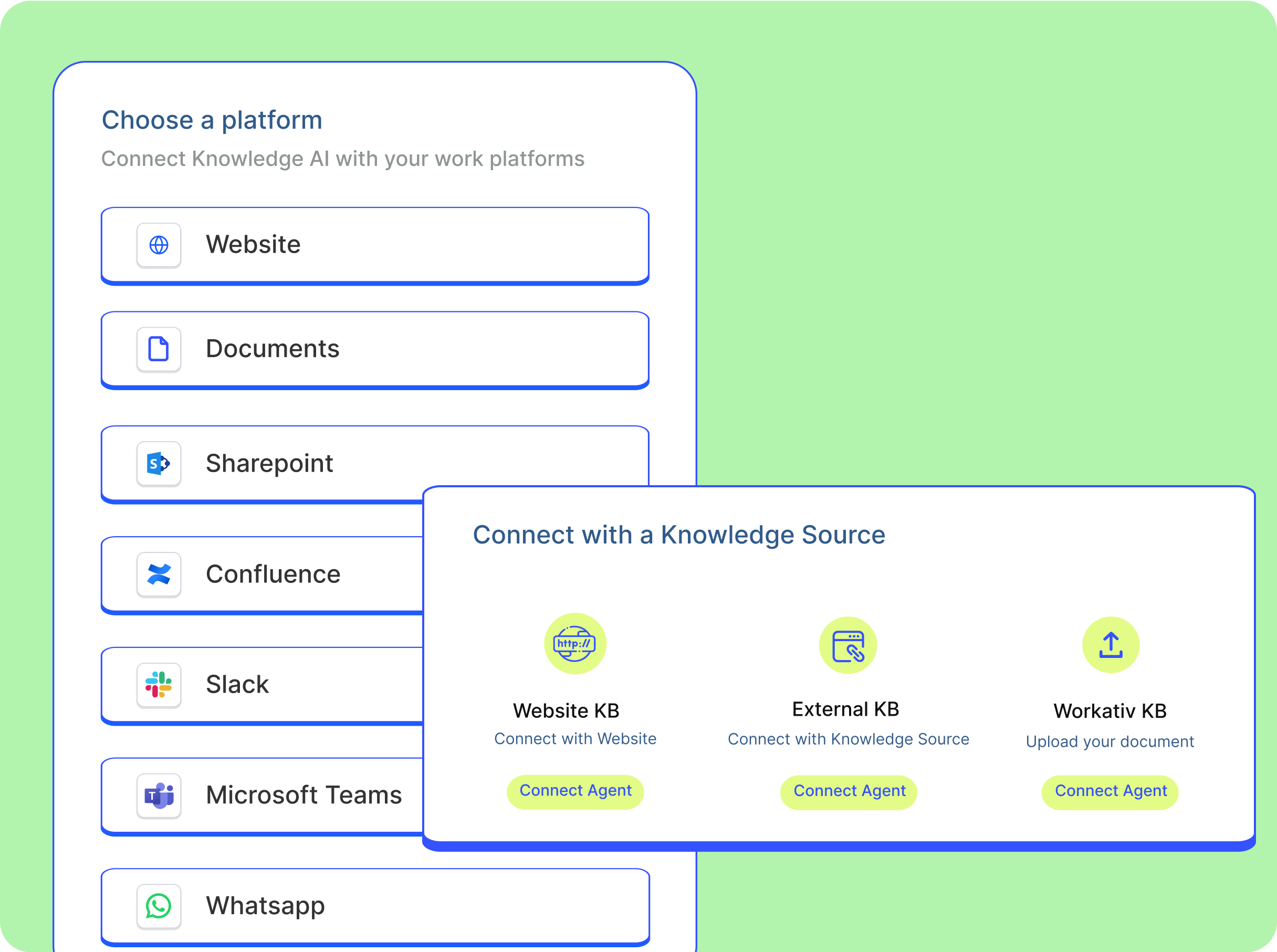Image resolution: width=1277 pixels, height=952 pixels.
Task: Click the Slack logo icon
Action: (x=159, y=685)
